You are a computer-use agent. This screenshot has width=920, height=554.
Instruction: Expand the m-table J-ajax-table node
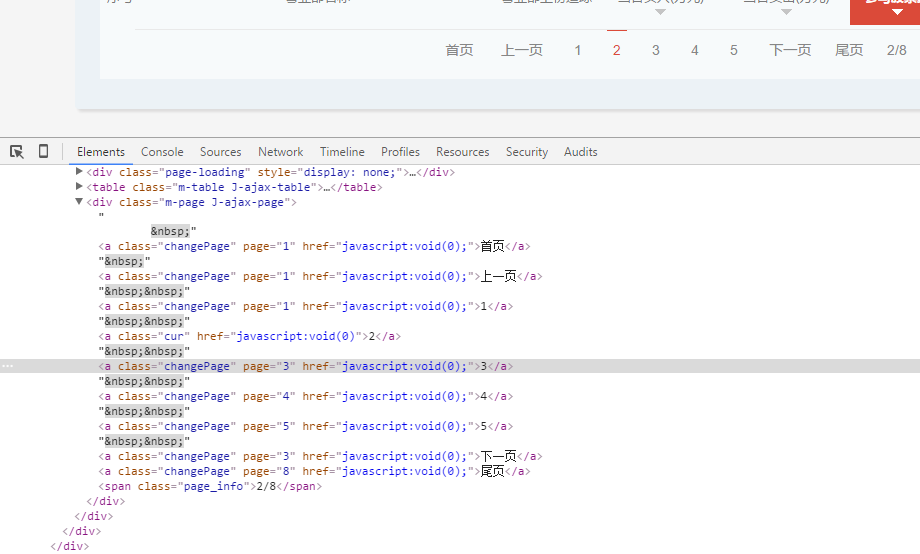pyautogui.click(x=79, y=187)
